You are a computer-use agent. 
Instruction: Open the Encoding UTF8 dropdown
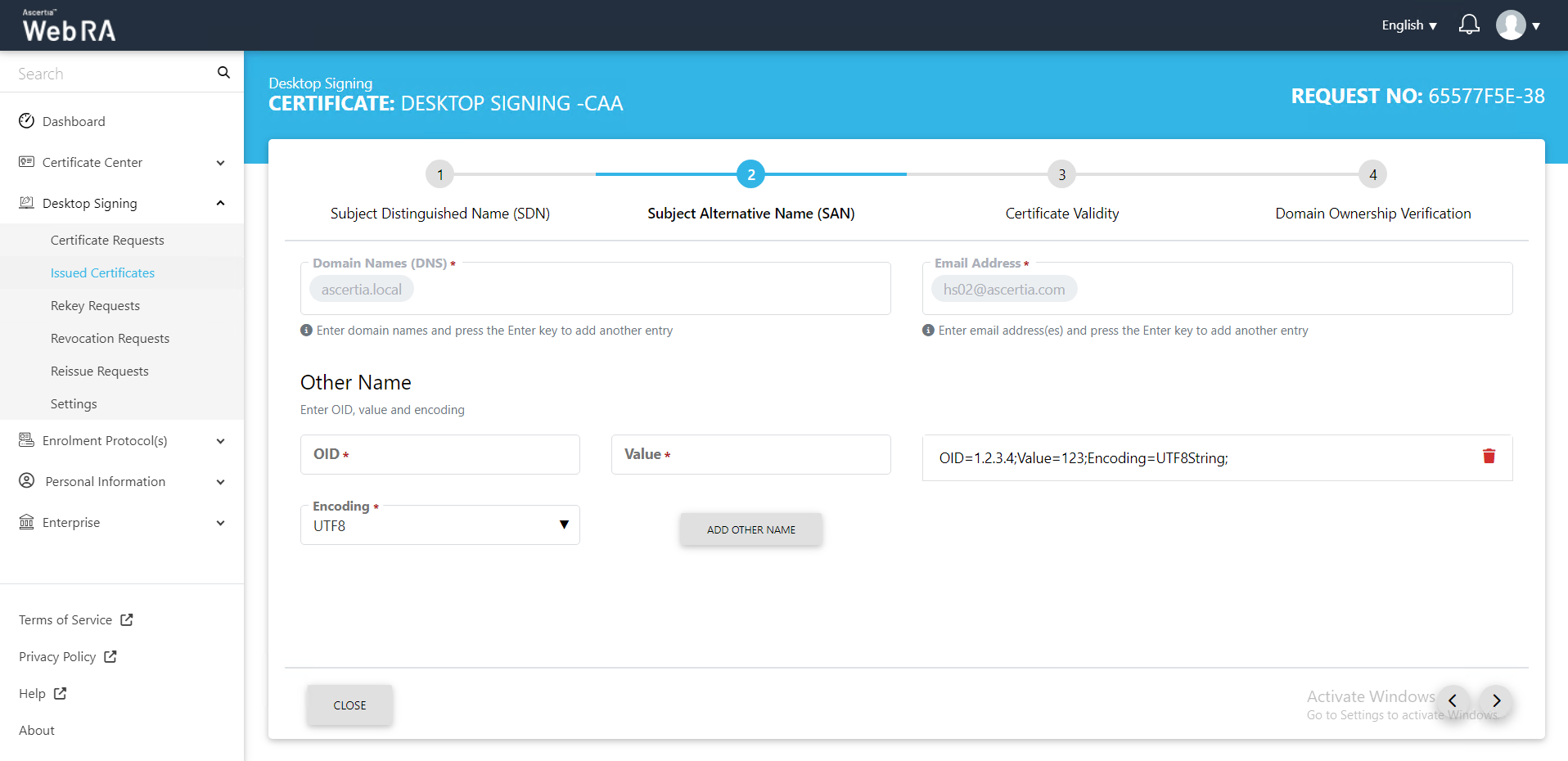[440, 525]
